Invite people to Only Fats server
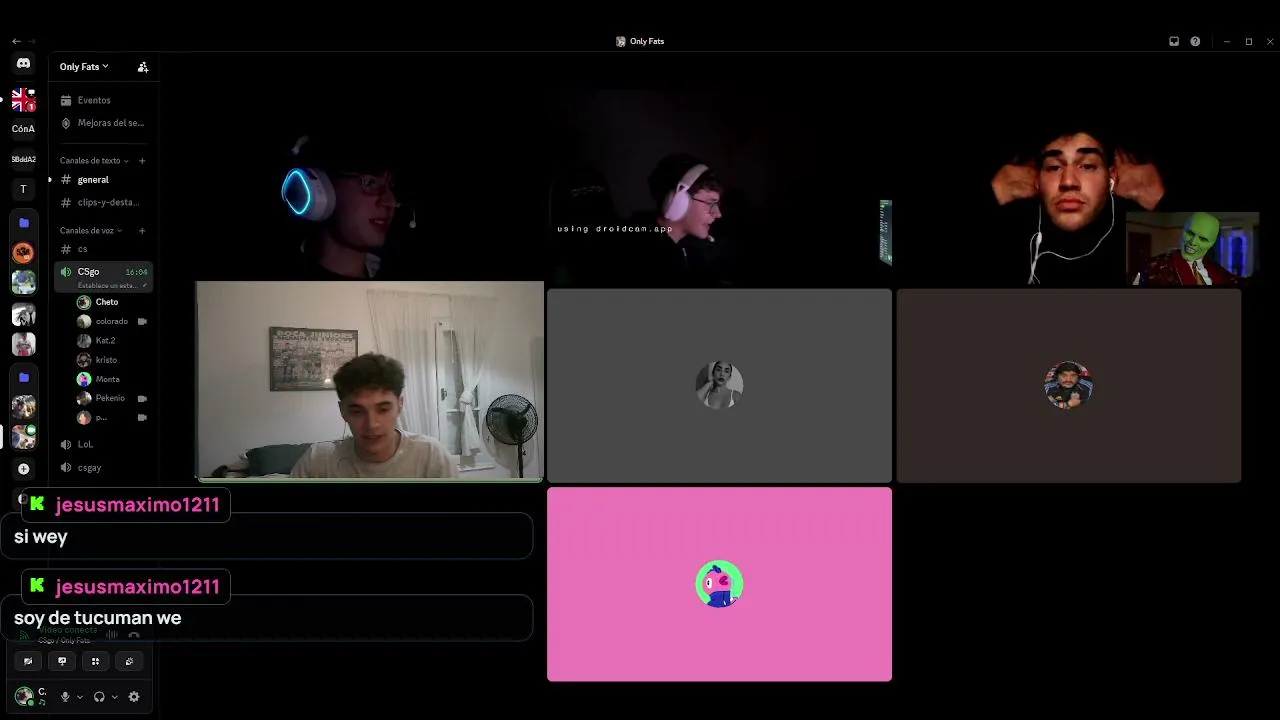The image size is (1280, 720). [143, 67]
